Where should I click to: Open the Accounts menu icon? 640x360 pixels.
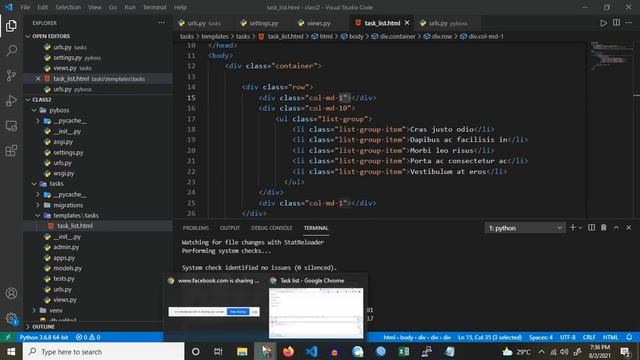tap(11, 293)
